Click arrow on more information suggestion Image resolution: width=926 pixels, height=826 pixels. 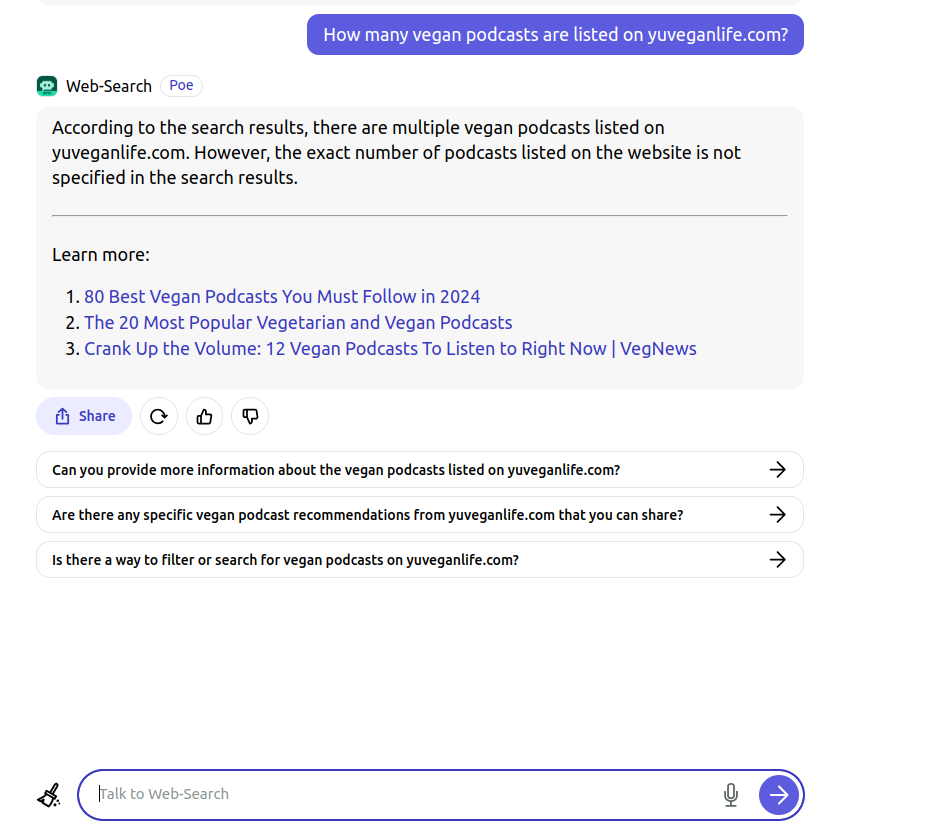point(778,470)
